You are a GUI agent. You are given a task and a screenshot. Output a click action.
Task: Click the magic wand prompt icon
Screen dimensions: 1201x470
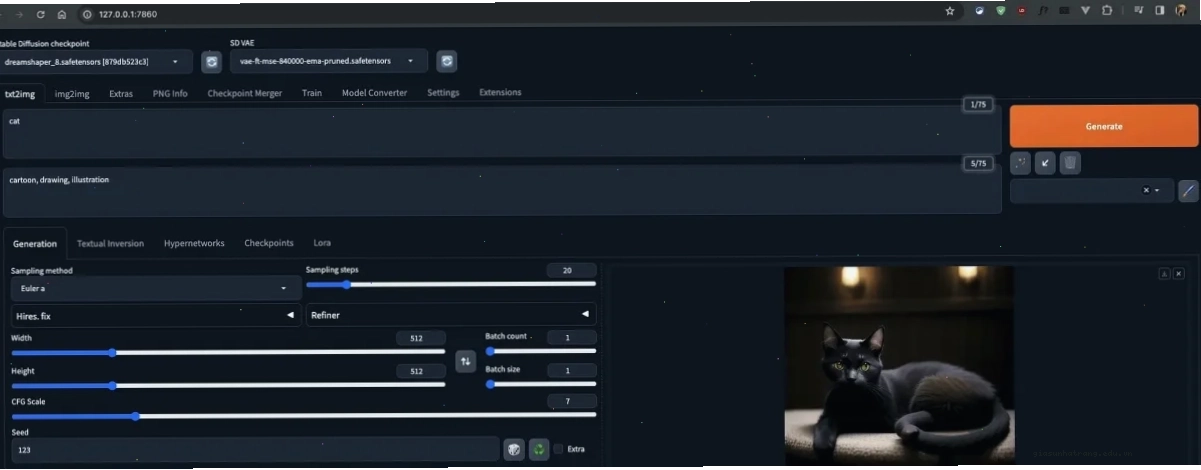pyautogui.click(x=1021, y=162)
